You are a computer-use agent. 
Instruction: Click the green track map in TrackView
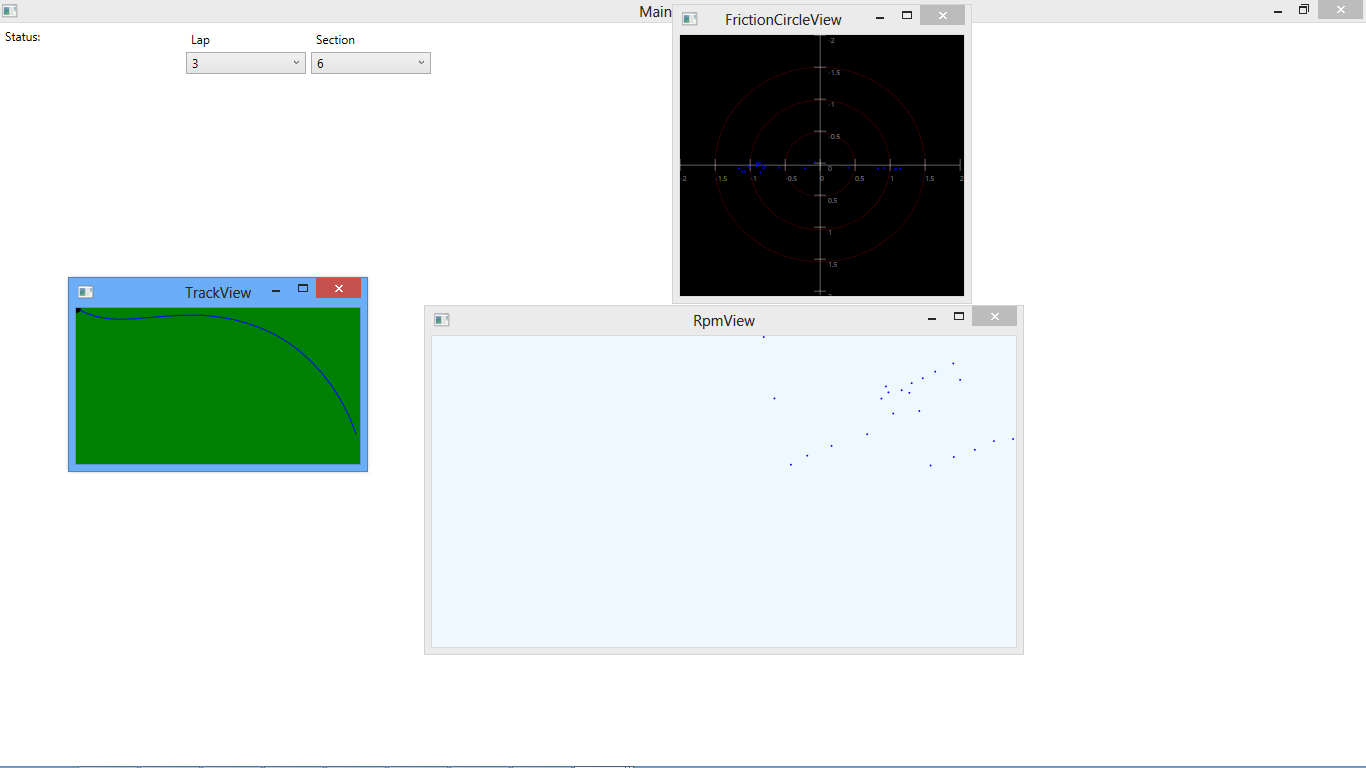tap(218, 386)
